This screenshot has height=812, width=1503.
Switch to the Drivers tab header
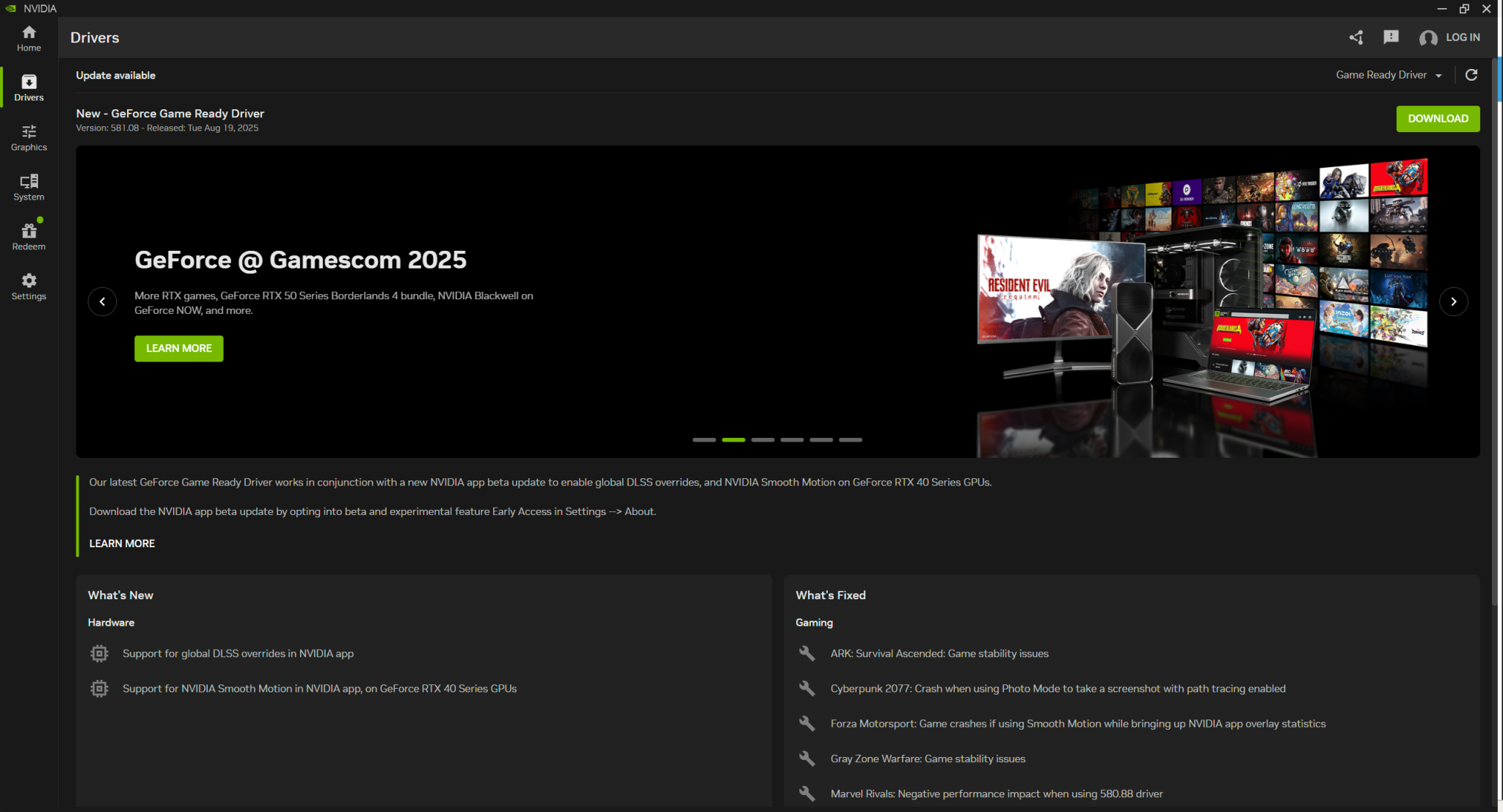[x=95, y=37]
